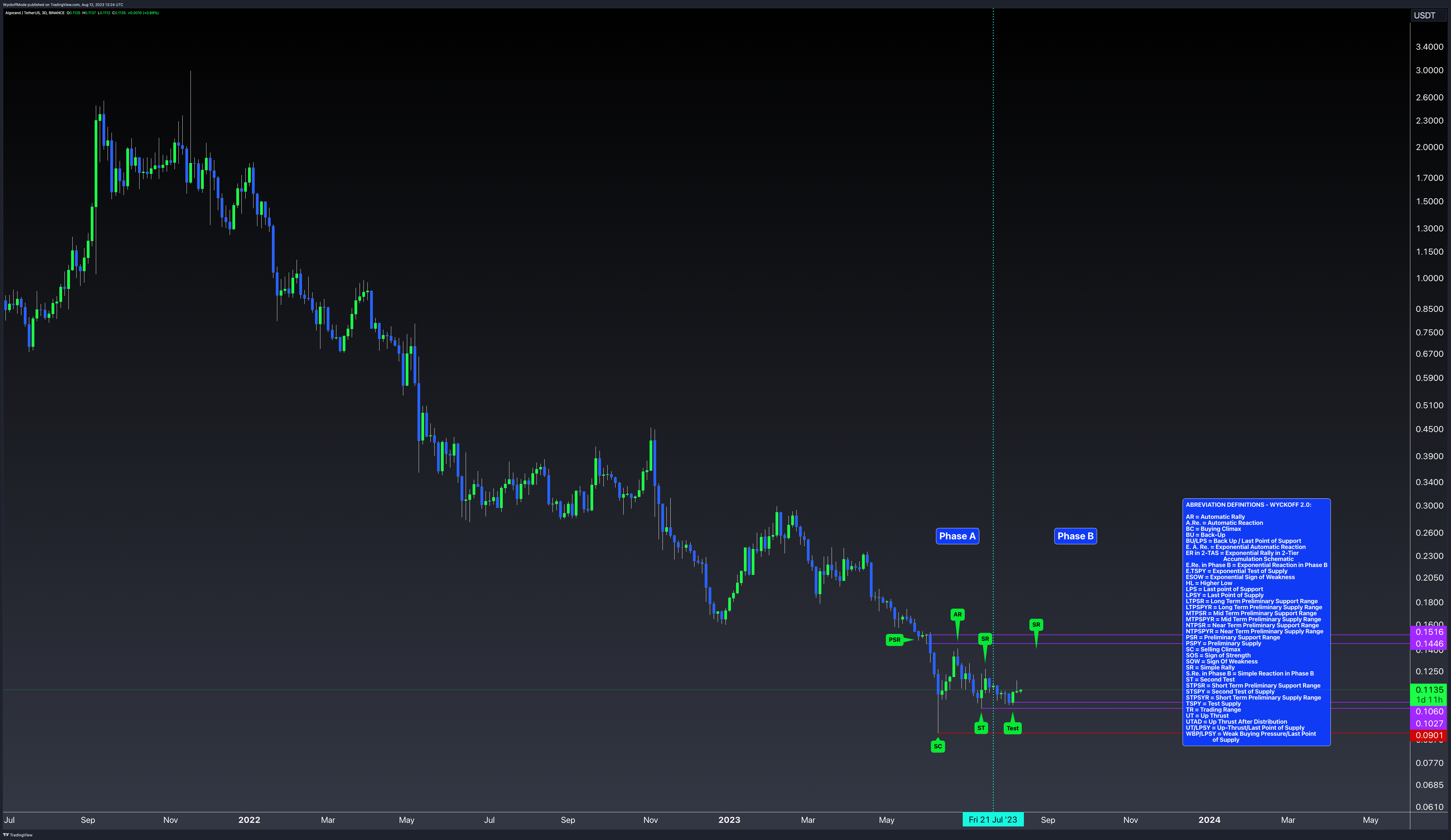Click the 0.2050 price axis label
The image size is (1451, 840).
point(1430,578)
